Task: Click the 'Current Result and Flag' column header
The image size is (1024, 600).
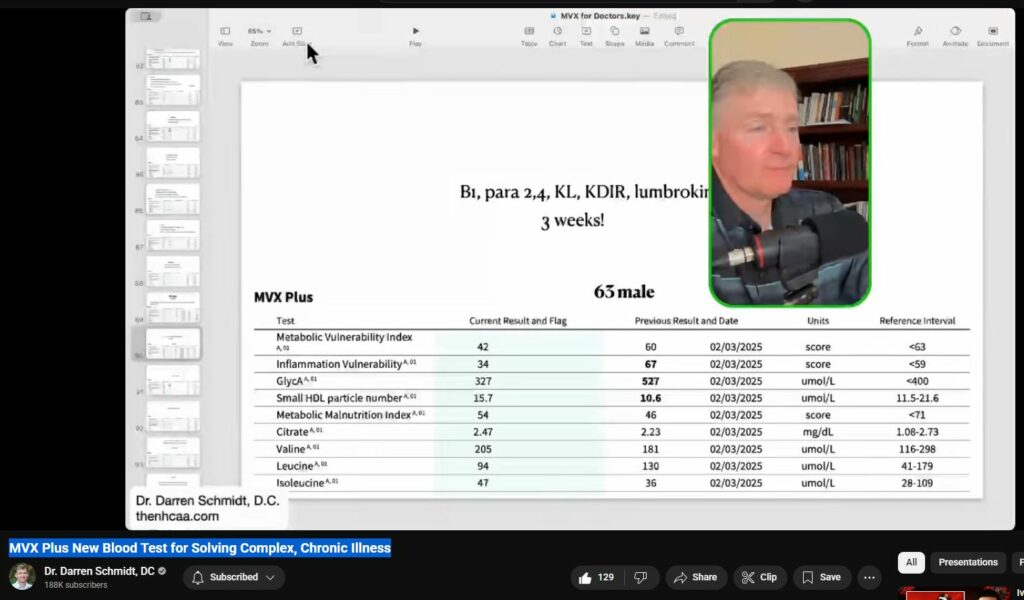Action: [x=518, y=321]
